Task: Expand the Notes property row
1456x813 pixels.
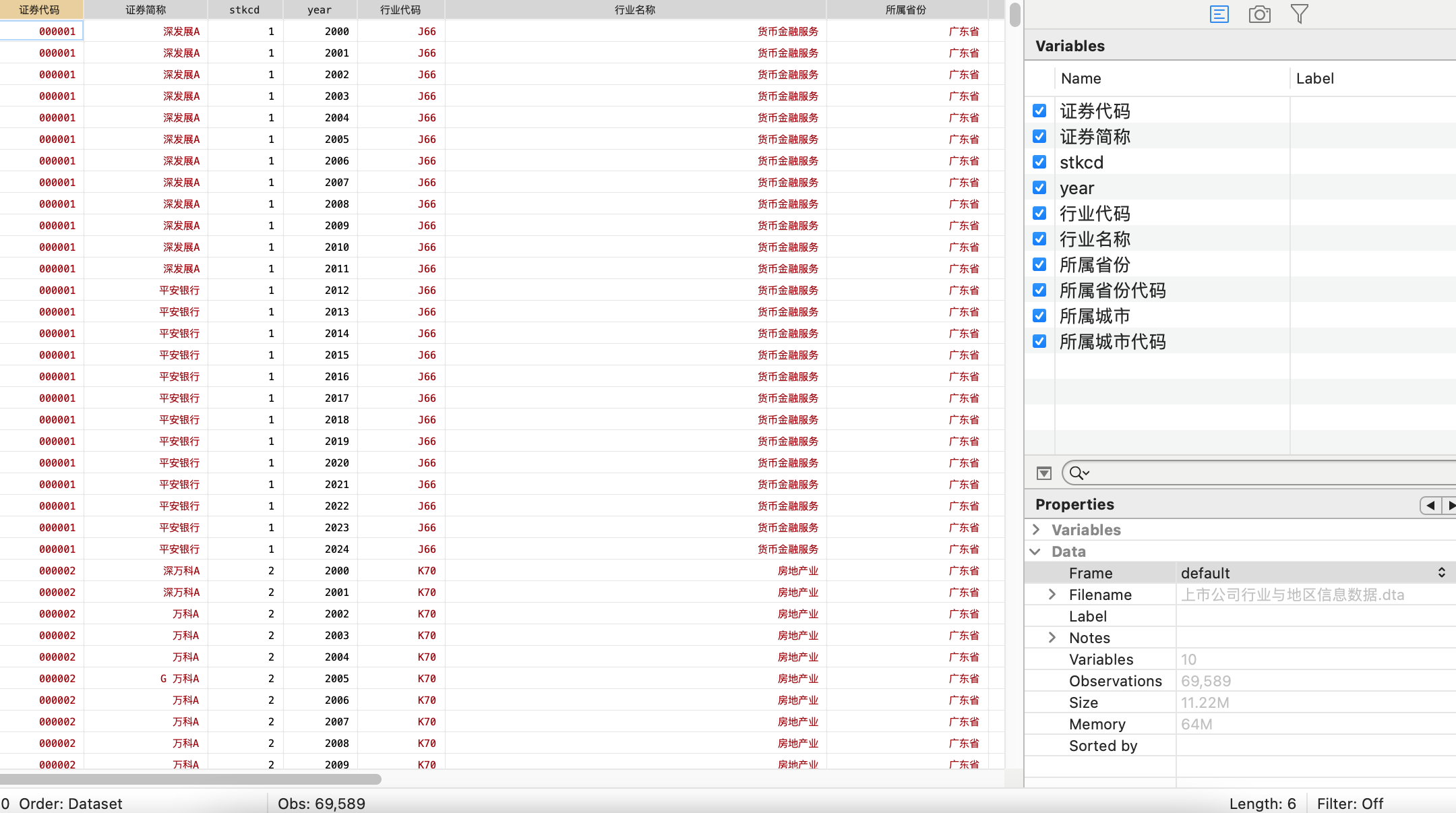Action: pyautogui.click(x=1052, y=638)
